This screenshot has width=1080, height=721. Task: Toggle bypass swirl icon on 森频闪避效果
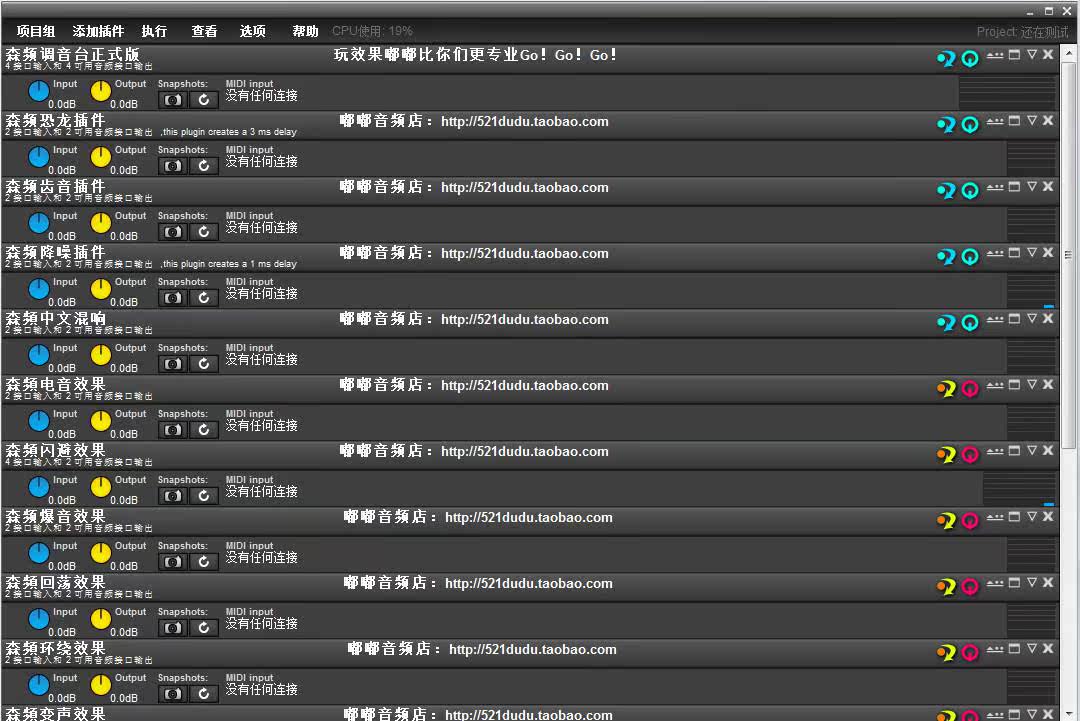tap(946, 454)
